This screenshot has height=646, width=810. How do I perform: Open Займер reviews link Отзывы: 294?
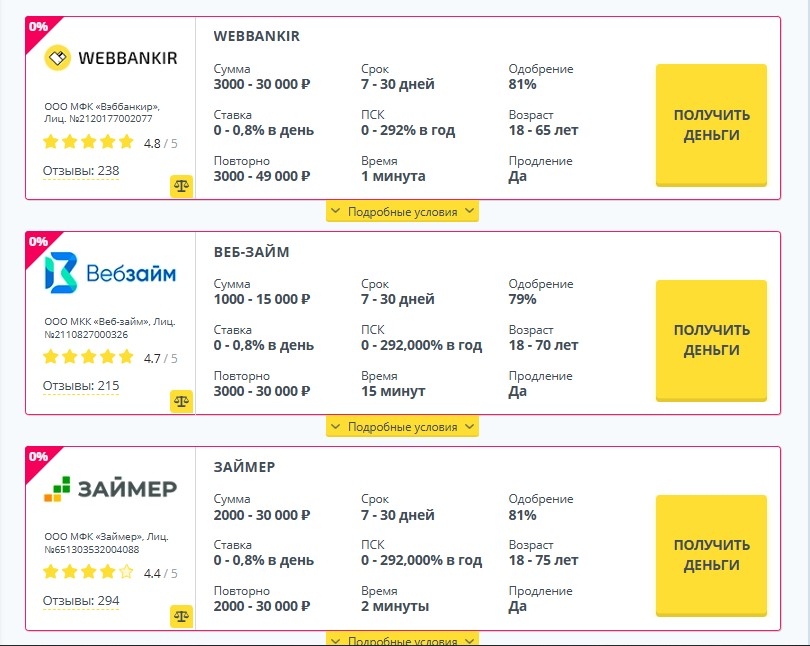pyautogui.click(x=81, y=601)
